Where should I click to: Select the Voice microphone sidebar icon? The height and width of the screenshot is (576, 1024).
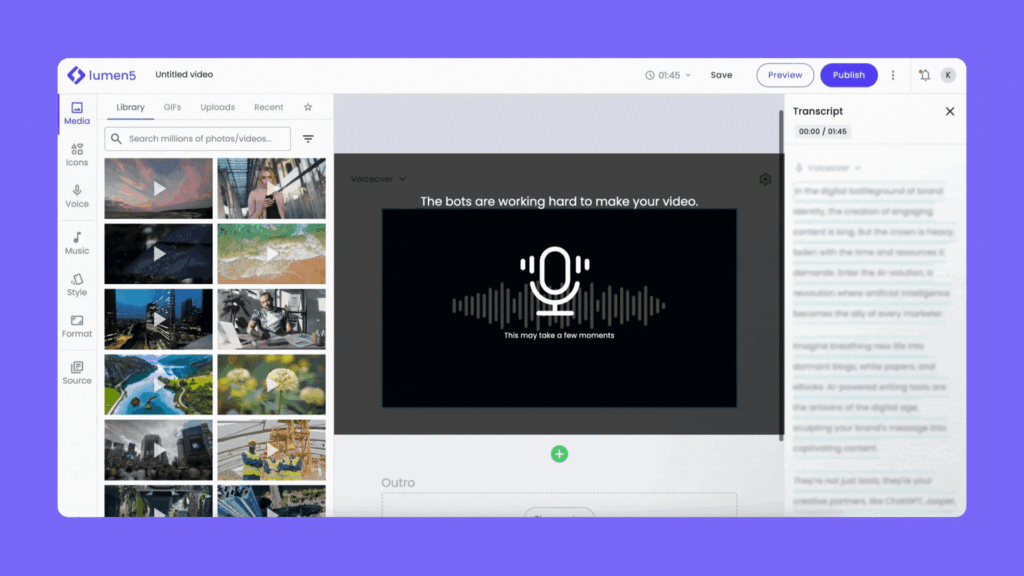pyautogui.click(x=77, y=196)
